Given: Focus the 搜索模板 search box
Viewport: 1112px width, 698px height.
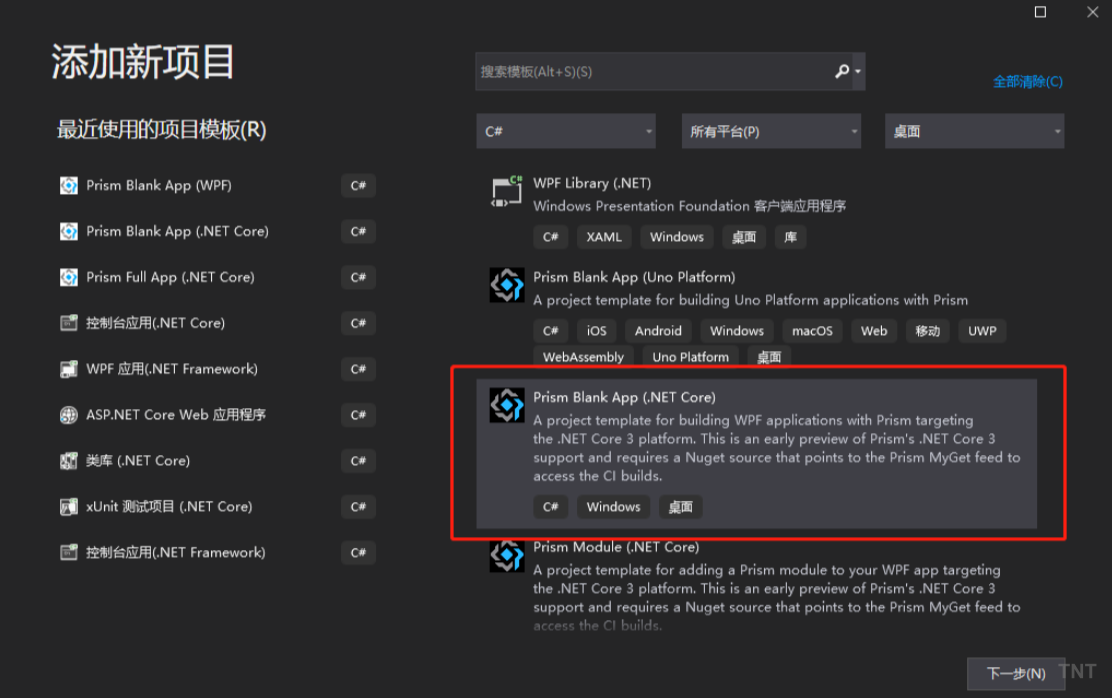Looking at the screenshot, I should click(650, 72).
